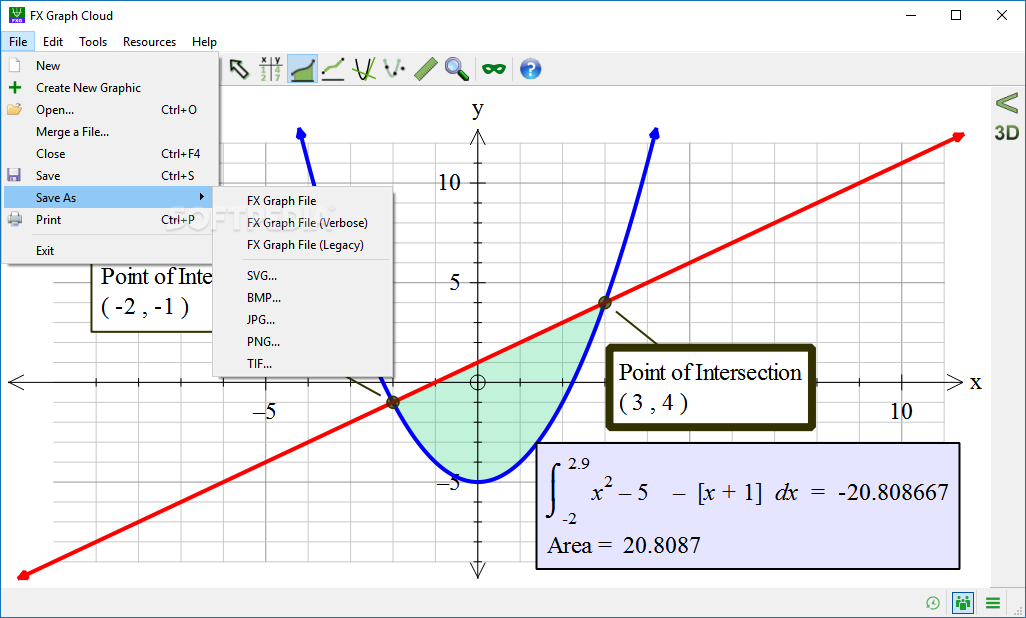Viewport: 1026px width, 618px height.
Task: Click the history clock icon in status bar
Action: tap(933, 603)
